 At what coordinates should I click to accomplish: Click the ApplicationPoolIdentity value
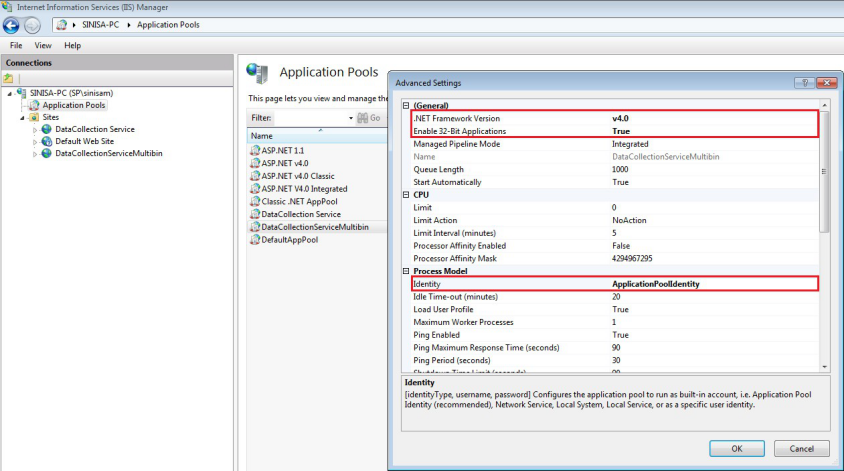pyautogui.click(x=656, y=284)
